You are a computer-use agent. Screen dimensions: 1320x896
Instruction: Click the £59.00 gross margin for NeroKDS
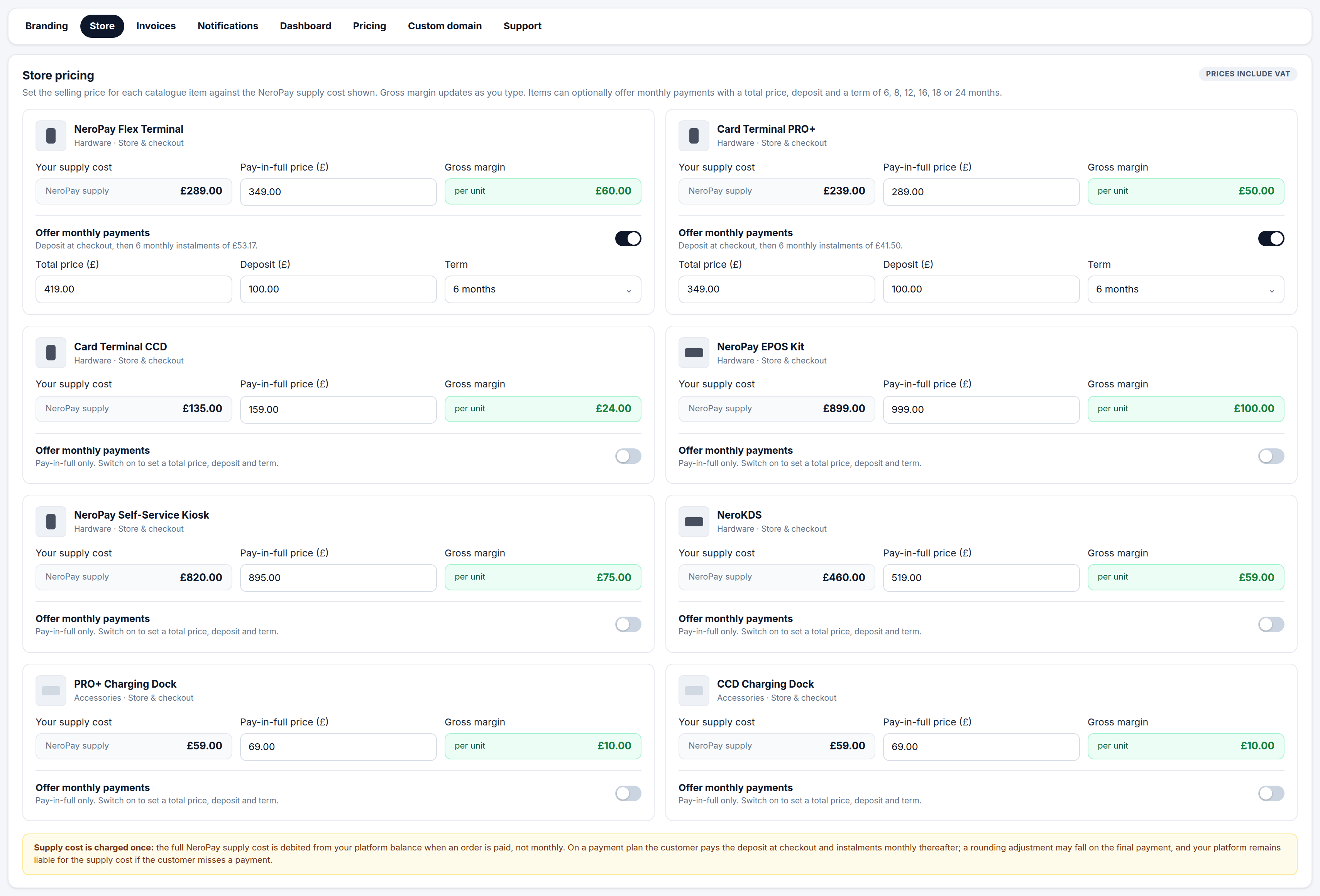coord(1256,577)
